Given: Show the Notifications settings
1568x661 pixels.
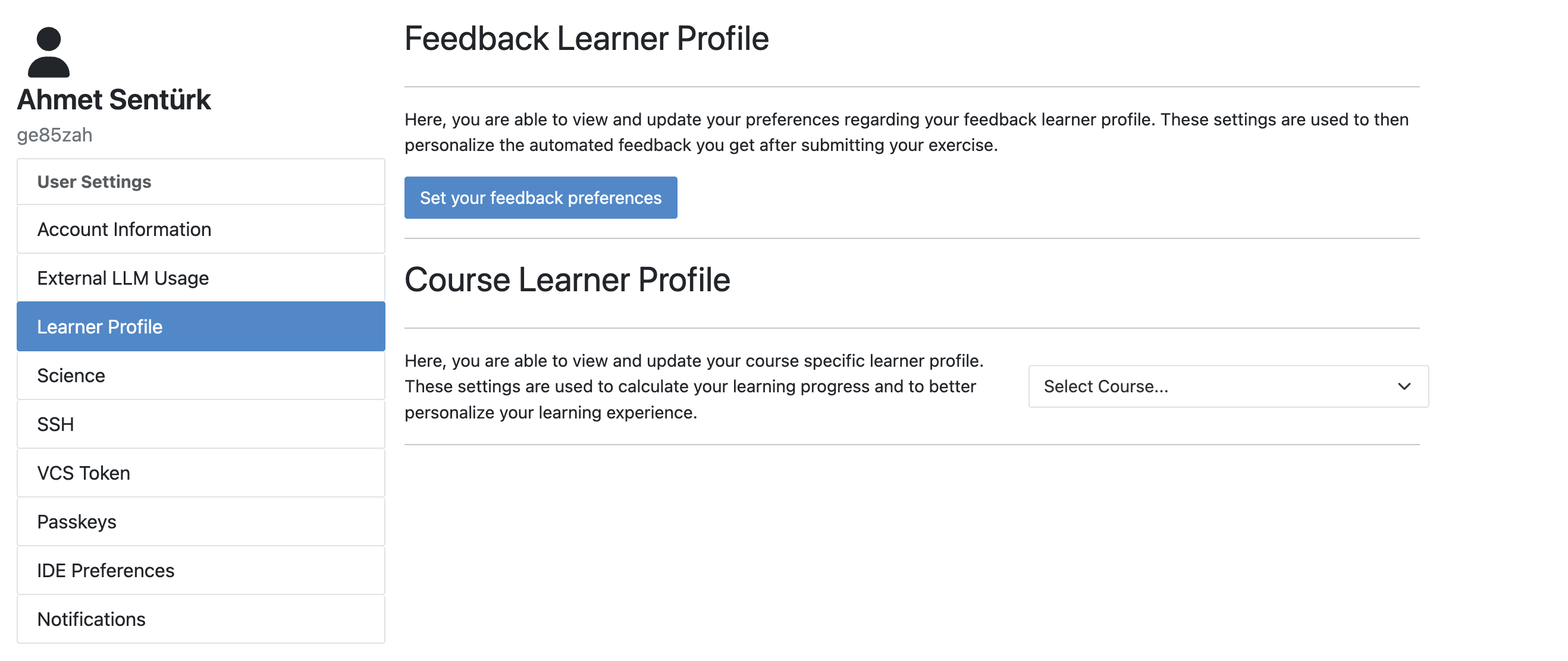Looking at the screenshot, I should coord(91,618).
